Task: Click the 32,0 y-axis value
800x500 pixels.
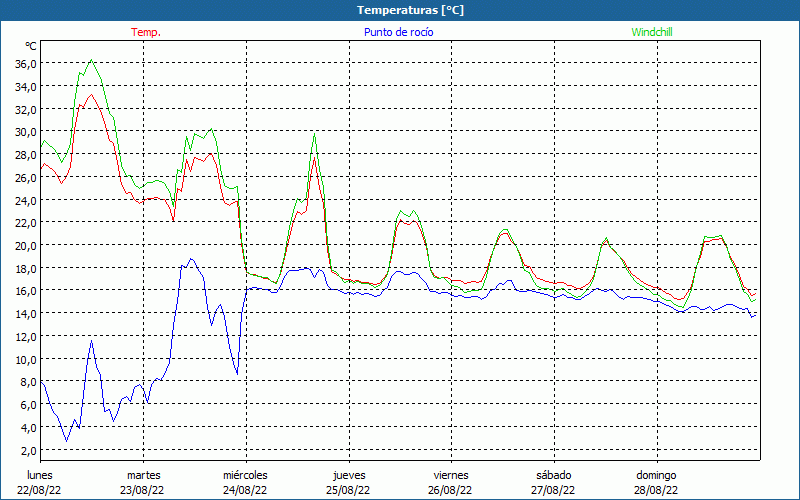Action: [x=26, y=110]
